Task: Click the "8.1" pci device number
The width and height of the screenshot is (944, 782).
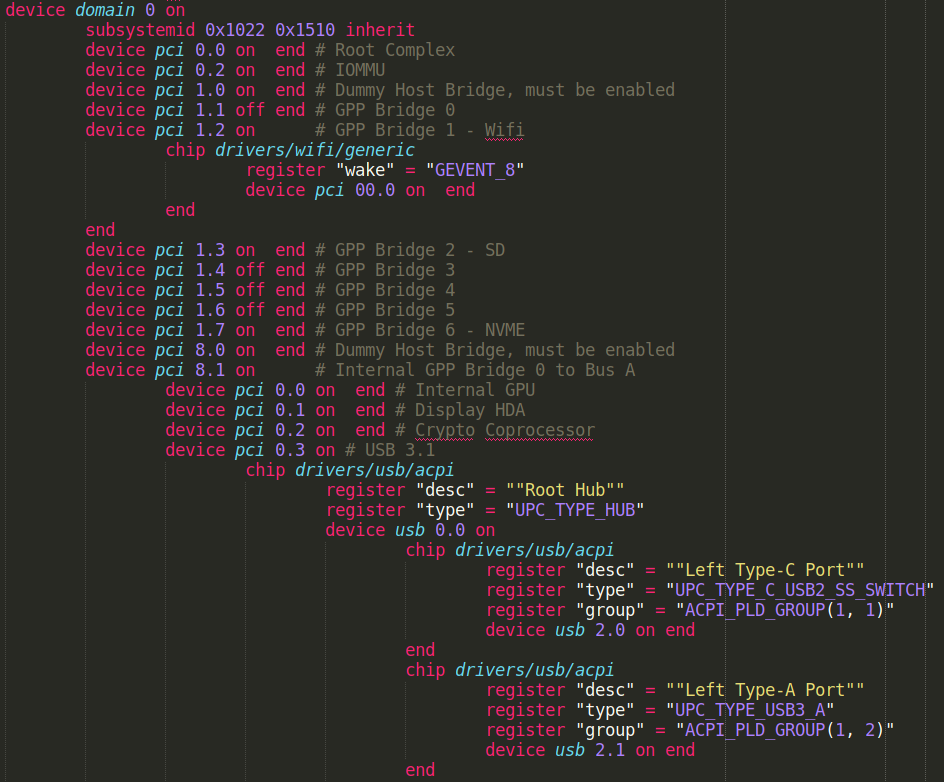Action: pyautogui.click(x=210, y=370)
